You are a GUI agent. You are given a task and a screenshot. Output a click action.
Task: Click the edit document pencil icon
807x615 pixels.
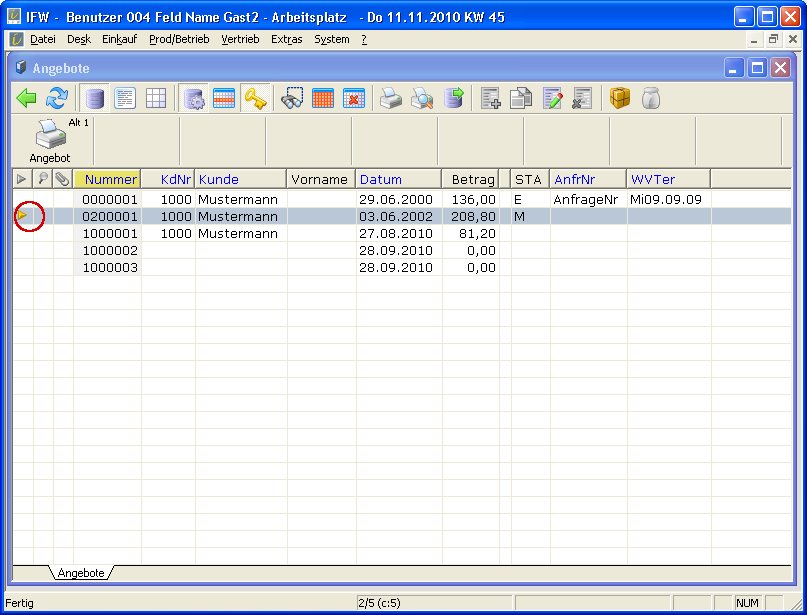point(552,98)
